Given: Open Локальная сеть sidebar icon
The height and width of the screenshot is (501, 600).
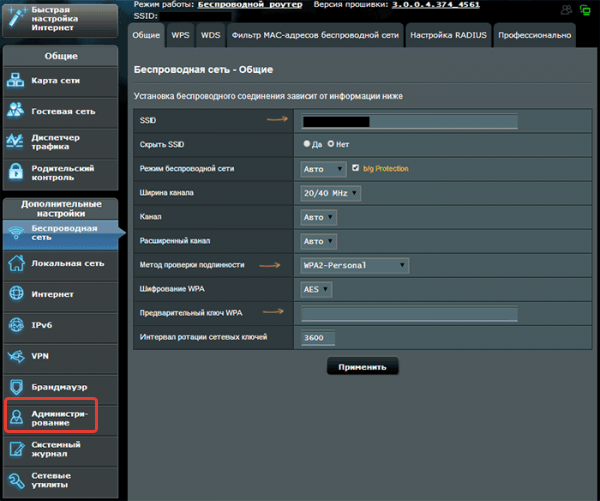Looking at the screenshot, I should point(17,263).
